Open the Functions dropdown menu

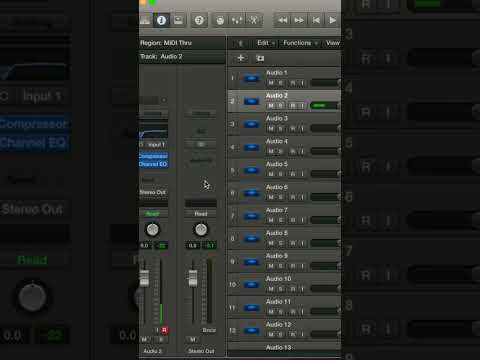pos(301,43)
